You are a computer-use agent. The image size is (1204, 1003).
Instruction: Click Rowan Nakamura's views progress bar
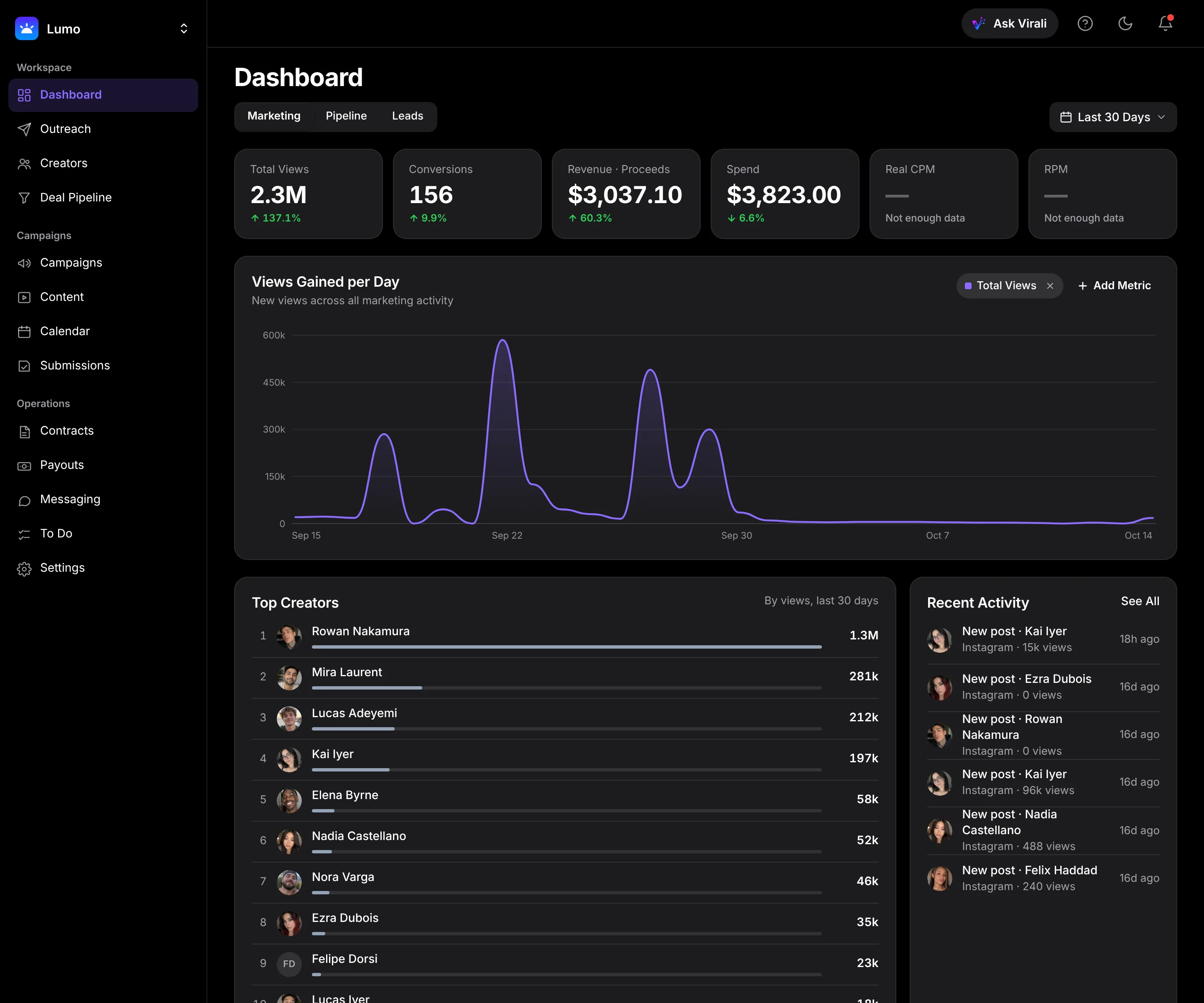point(566,647)
